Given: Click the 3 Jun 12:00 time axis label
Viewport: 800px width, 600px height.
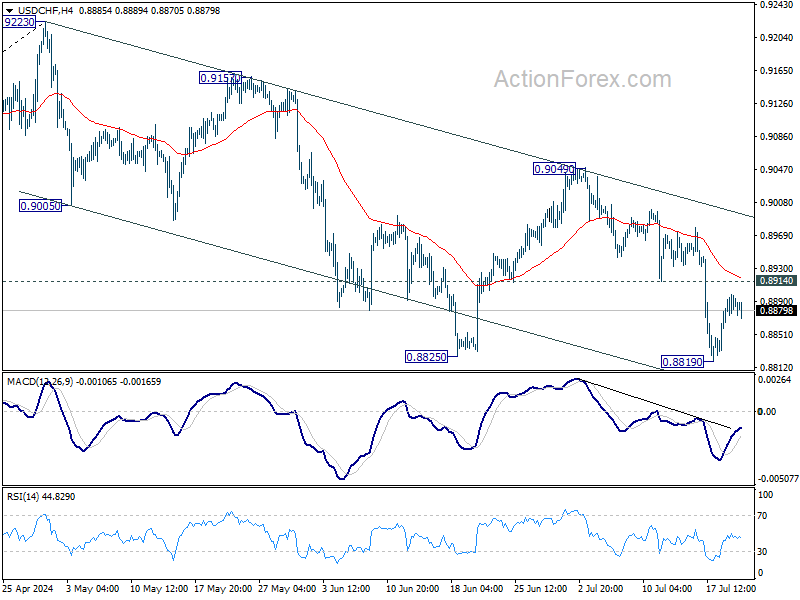Looking at the screenshot, I should [x=344, y=588].
